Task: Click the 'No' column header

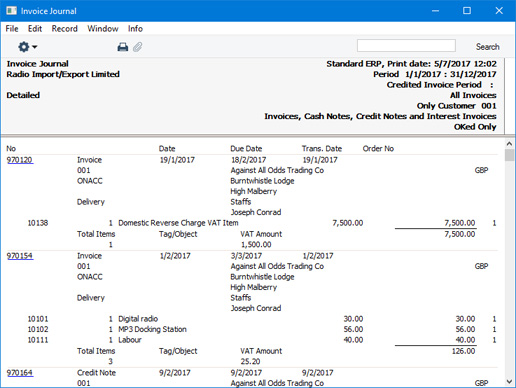Action: pos(11,149)
